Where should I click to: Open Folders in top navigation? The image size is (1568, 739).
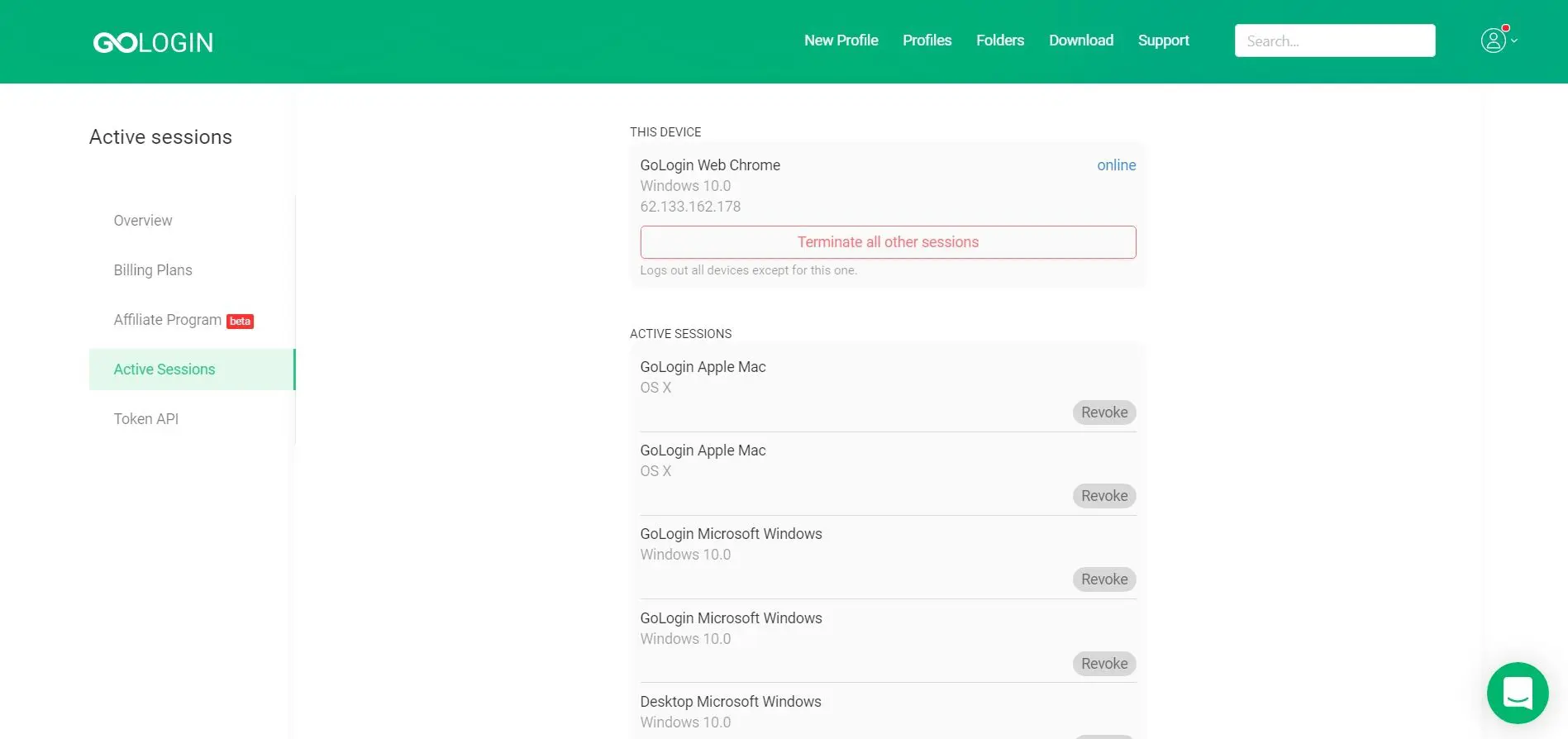[x=999, y=41]
